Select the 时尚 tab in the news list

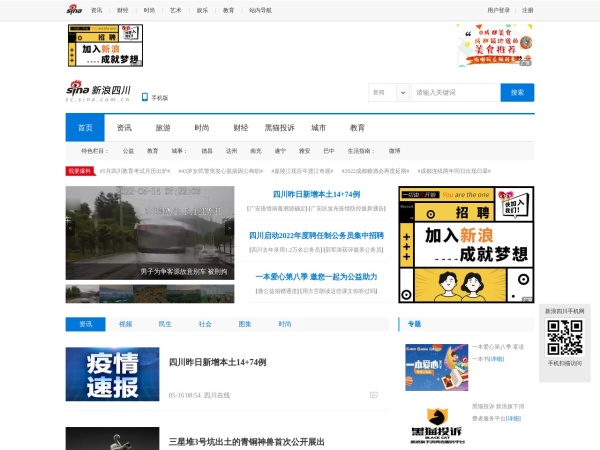(x=285, y=324)
